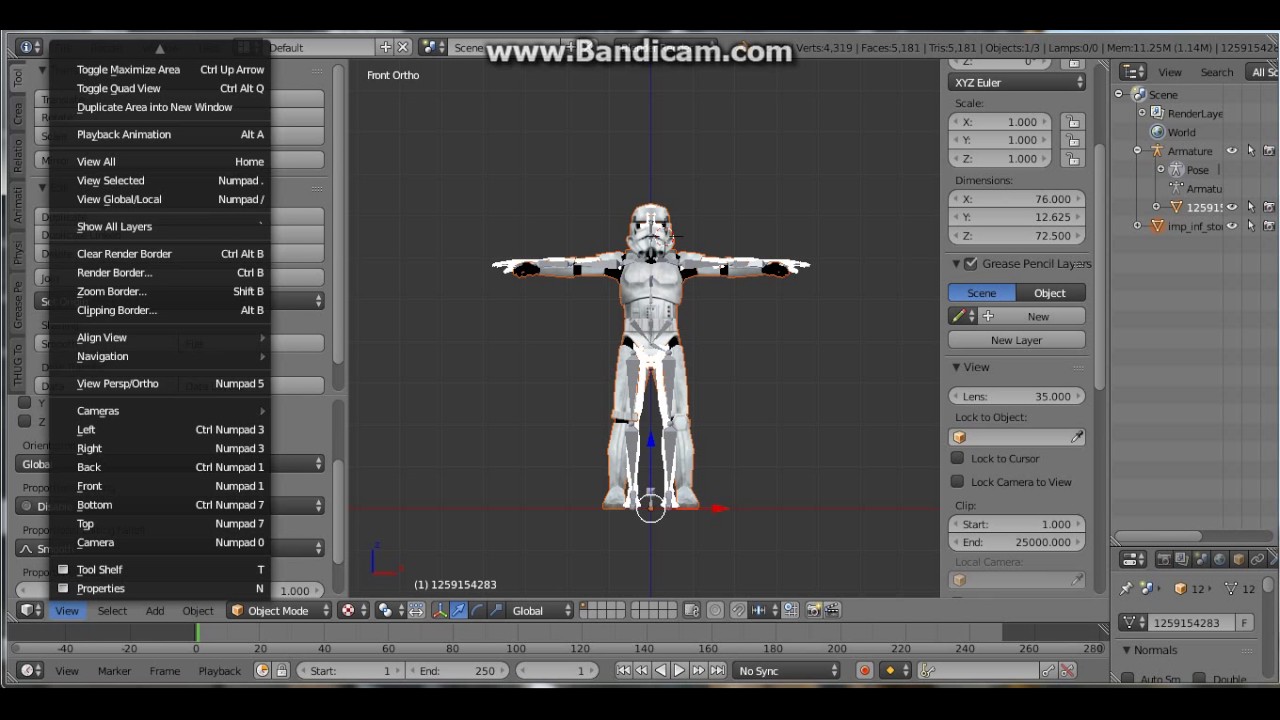Click the insert keyframes key icon
The width and height of the screenshot is (1280, 720).
point(1048,671)
